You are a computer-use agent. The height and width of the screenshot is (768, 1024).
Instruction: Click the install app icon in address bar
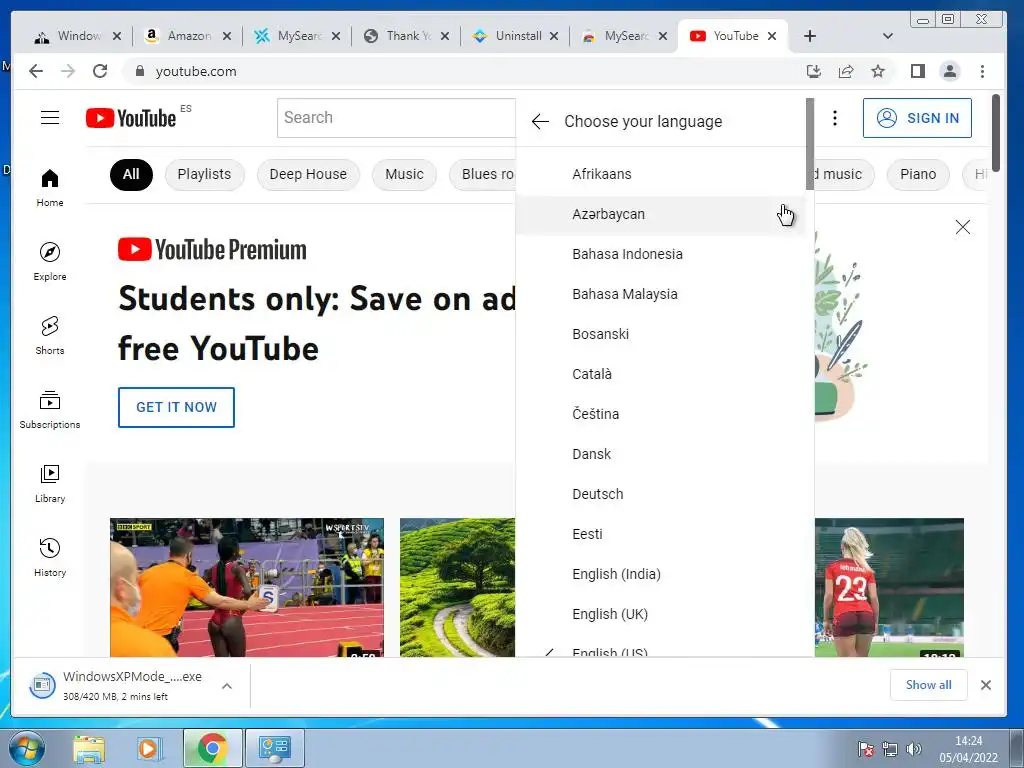[x=814, y=71]
